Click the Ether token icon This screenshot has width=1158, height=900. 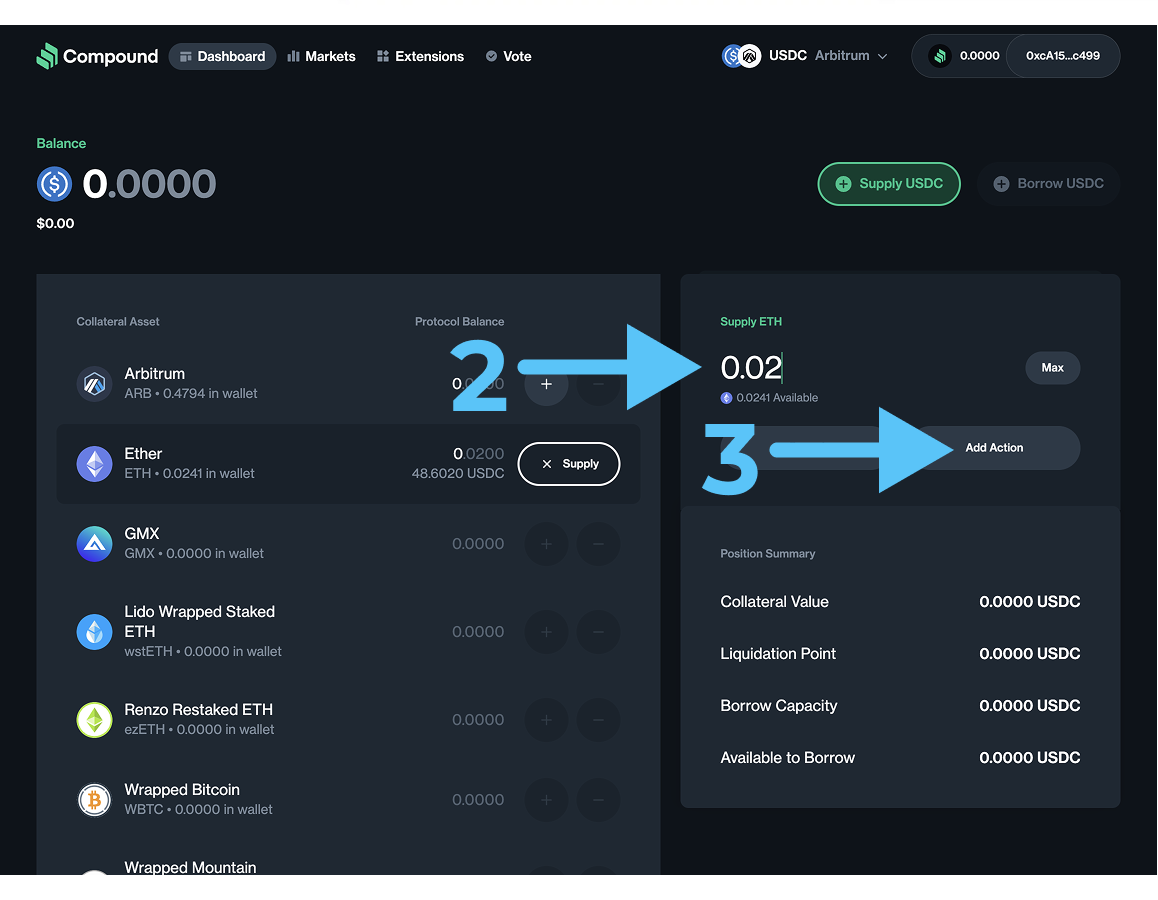(x=95, y=463)
